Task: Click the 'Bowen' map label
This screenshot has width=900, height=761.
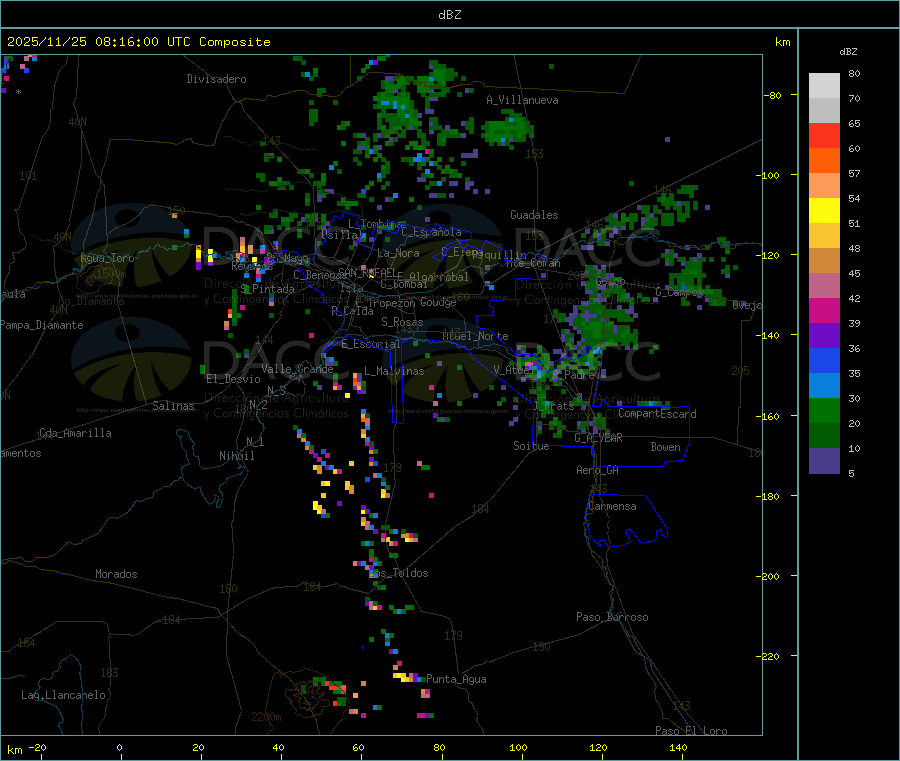Action: (x=666, y=447)
